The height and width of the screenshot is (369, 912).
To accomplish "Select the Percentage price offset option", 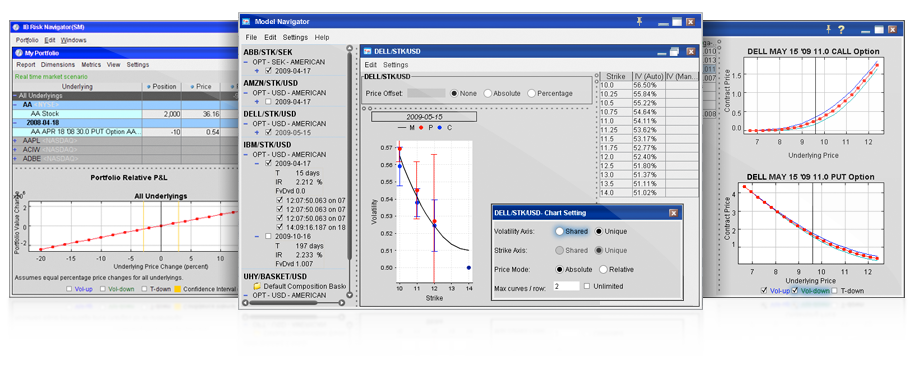I will (532, 93).
